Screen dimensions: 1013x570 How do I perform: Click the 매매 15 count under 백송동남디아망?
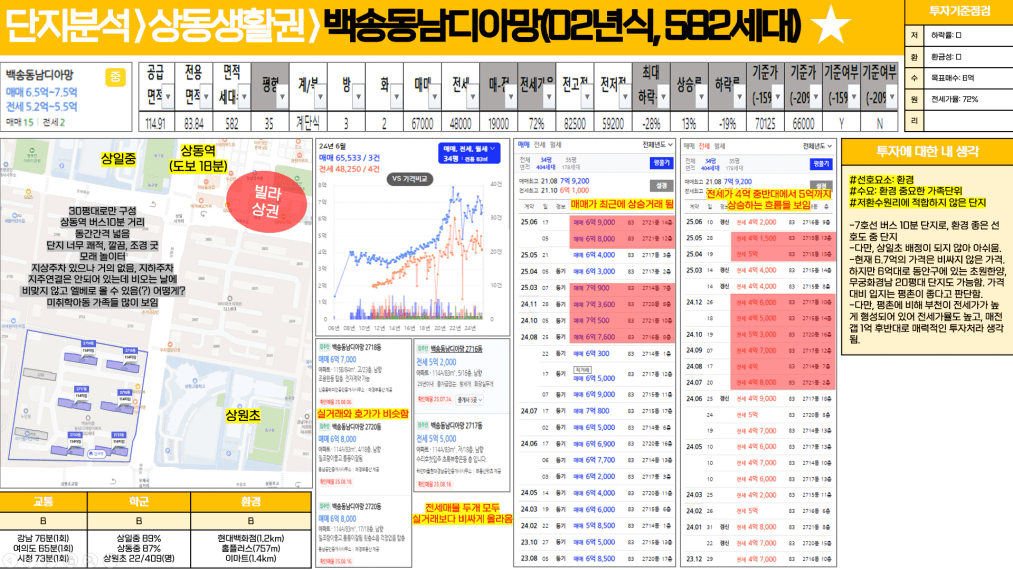(x=19, y=121)
